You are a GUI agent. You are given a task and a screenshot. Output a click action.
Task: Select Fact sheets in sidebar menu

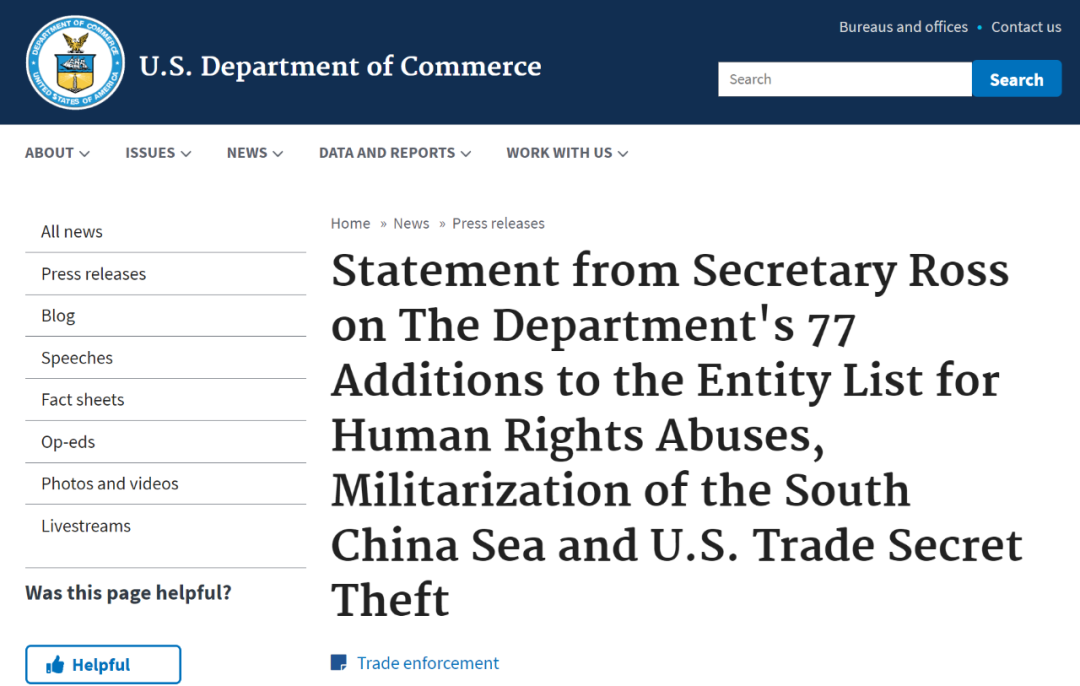tap(83, 400)
